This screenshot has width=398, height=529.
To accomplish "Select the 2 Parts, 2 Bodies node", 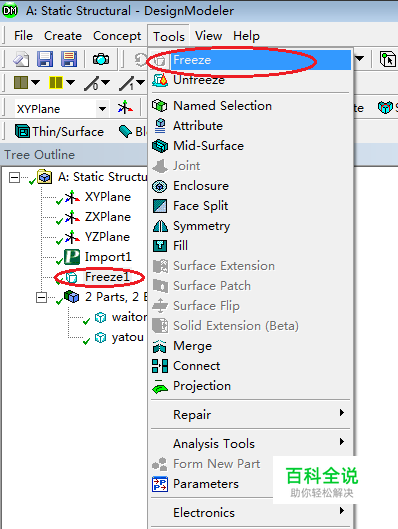I will point(116,297).
